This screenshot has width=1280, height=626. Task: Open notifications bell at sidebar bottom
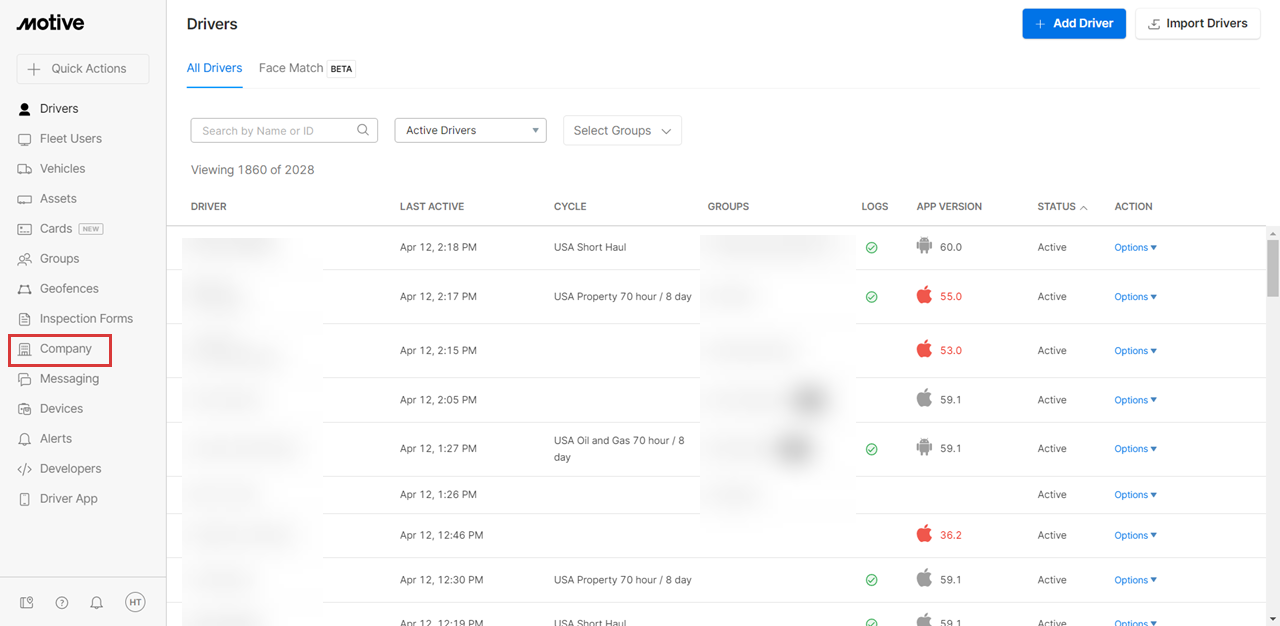(97, 602)
